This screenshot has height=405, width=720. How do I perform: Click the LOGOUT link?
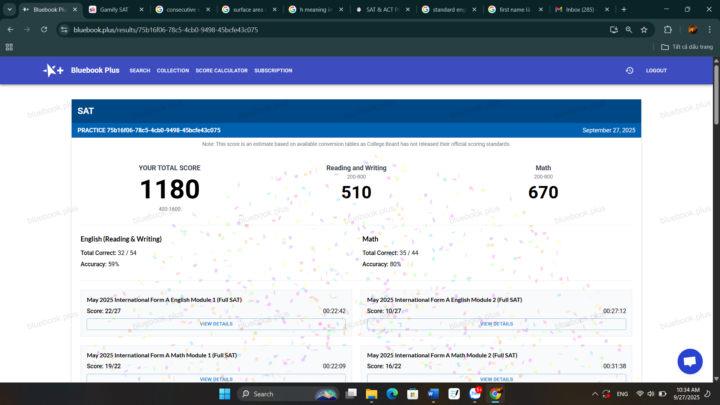pyautogui.click(x=656, y=71)
